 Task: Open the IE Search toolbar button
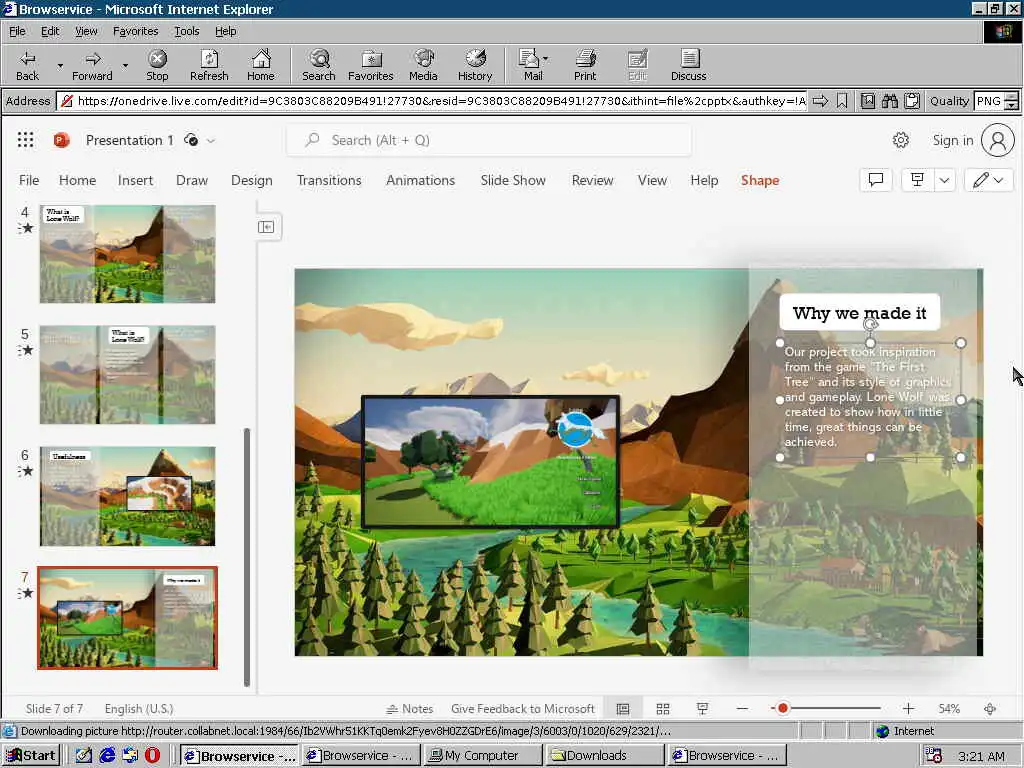[x=319, y=65]
